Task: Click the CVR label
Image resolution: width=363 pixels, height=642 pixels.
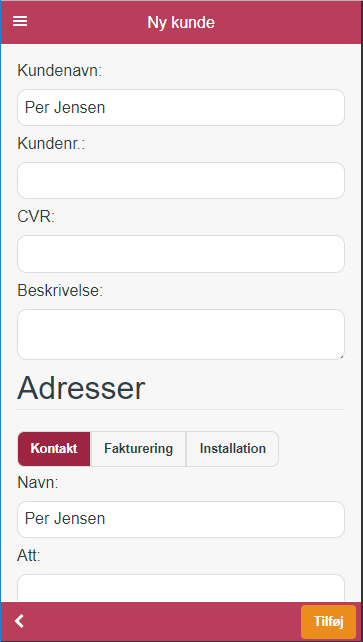Action: point(36,217)
